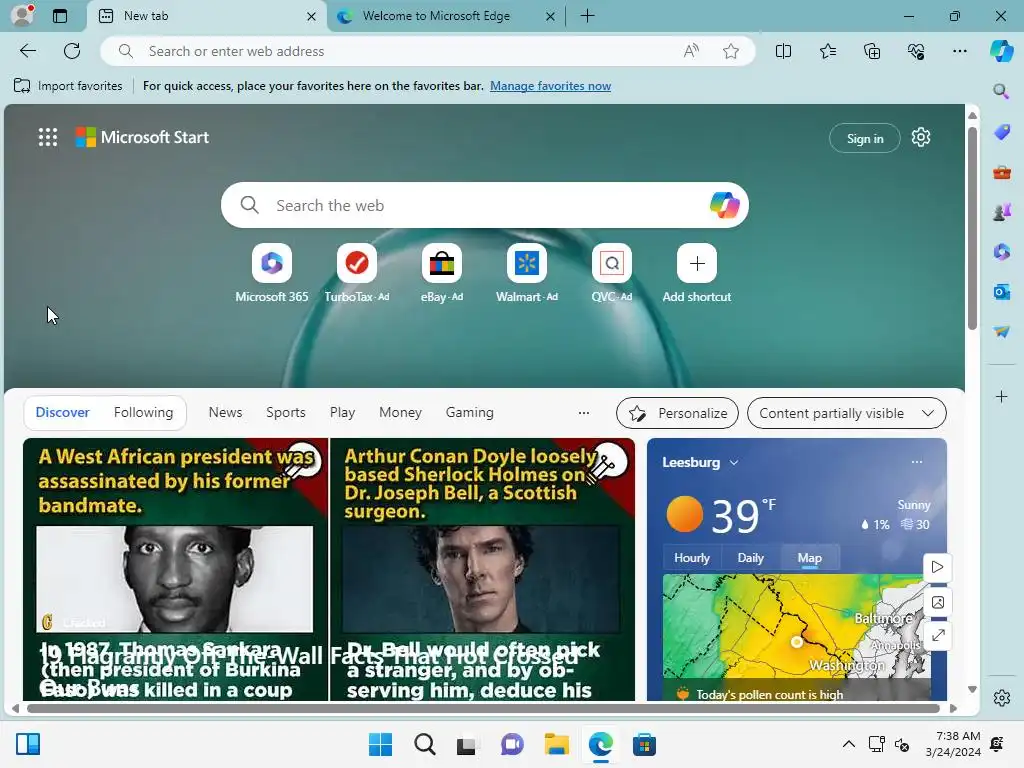Screen dimensions: 1024x768
Task: Open the Read aloud icon in address bar
Action: (691, 51)
